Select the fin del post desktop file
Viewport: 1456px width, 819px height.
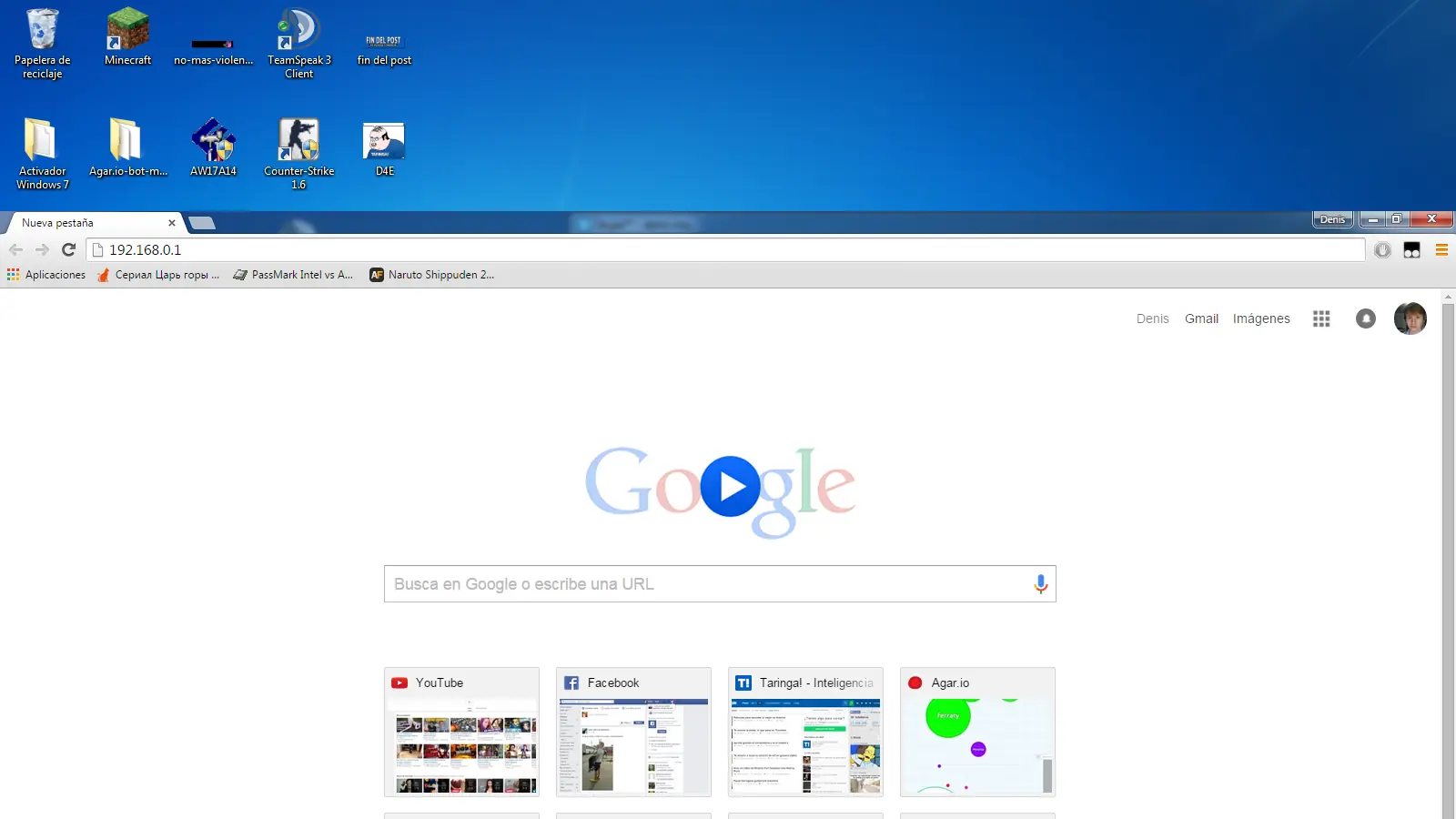tap(384, 50)
